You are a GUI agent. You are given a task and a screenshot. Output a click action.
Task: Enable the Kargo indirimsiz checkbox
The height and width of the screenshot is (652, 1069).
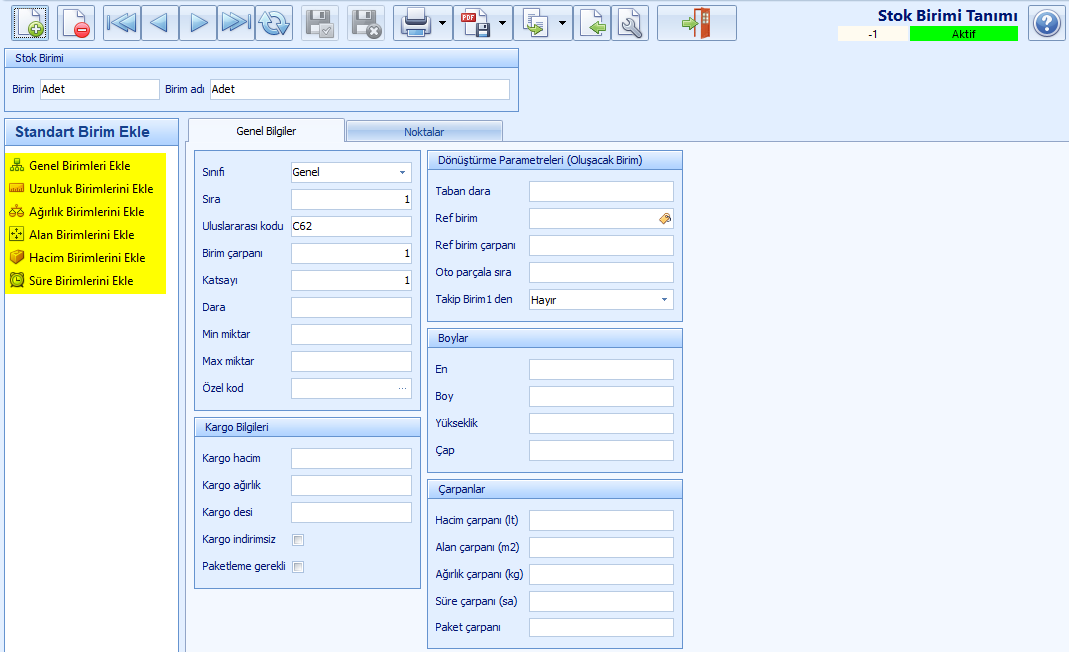pyautogui.click(x=298, y=540)
